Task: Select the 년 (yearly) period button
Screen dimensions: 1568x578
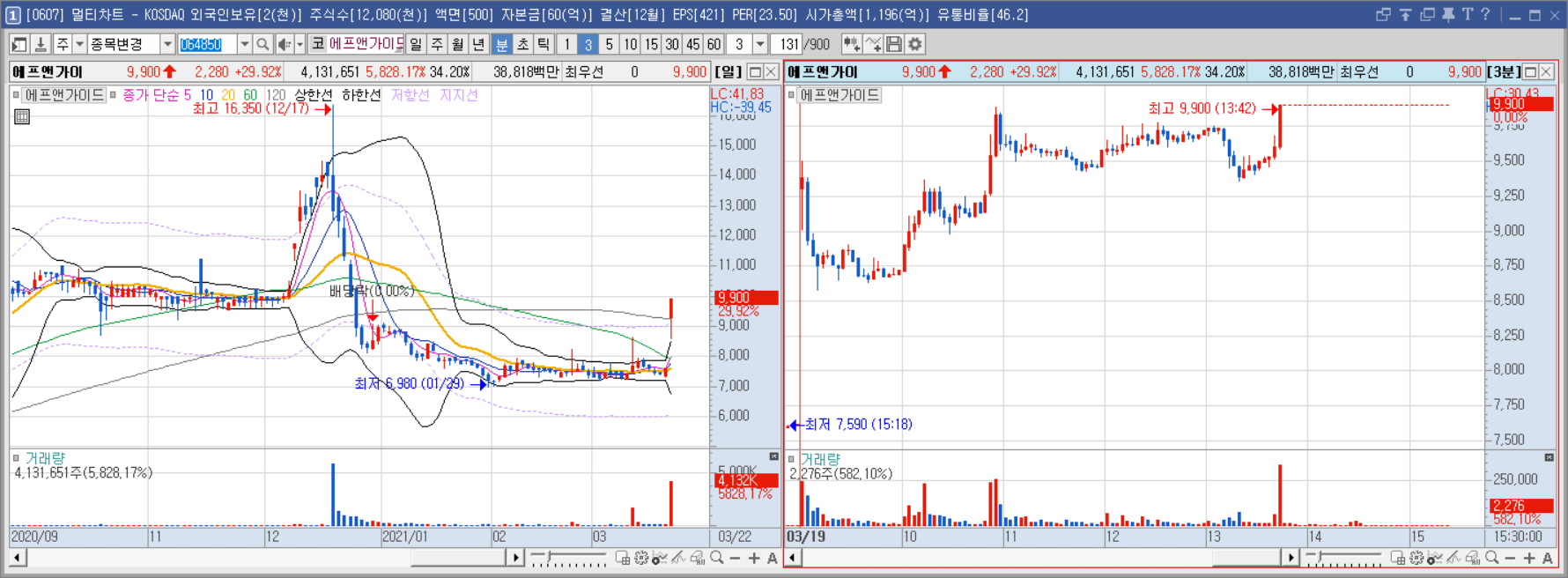Action: tap(479, 44)
